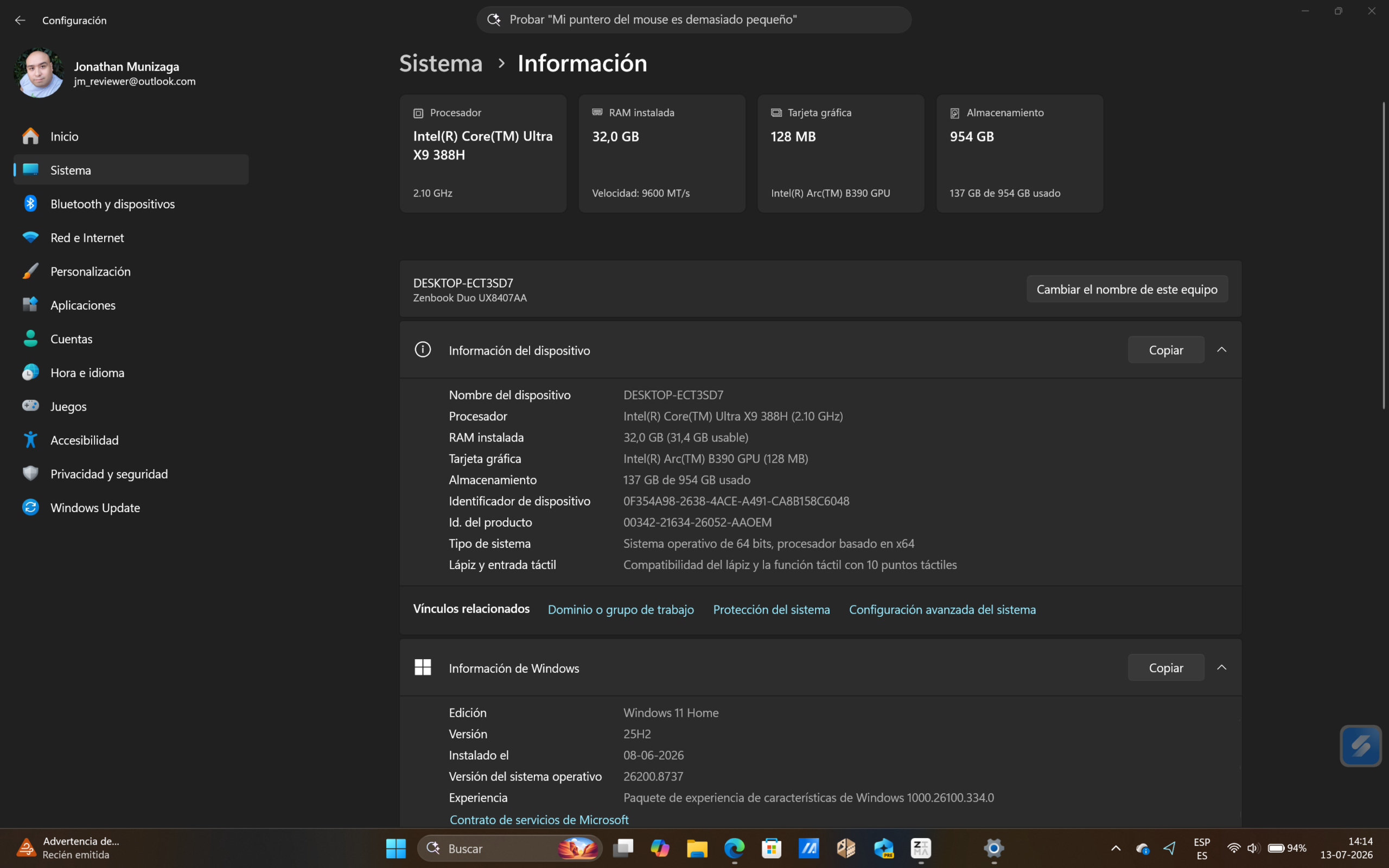Open the RAM instalada info card

pyautogui.click(x=662, y=154)
